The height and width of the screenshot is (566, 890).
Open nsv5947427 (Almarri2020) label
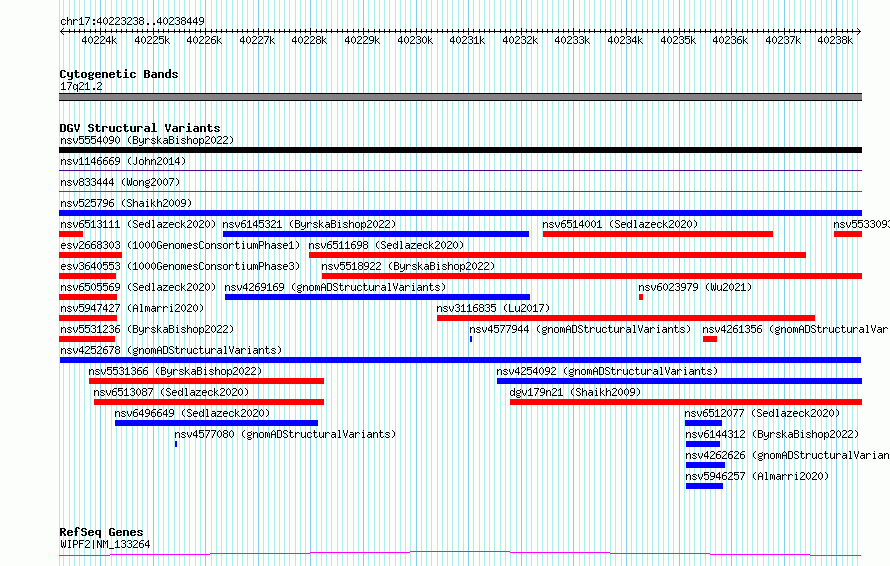[132, 308]
